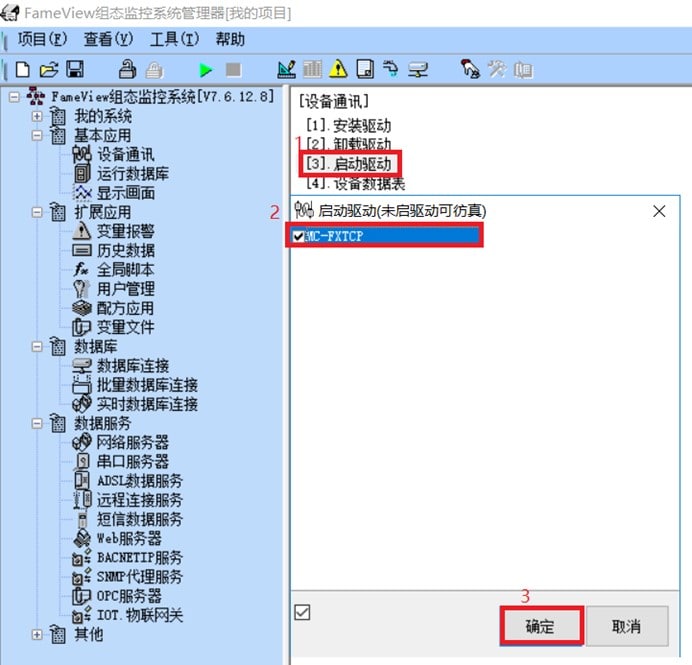Open the 工具(T) menu
This screenshot has width=692, height=665.
click(174, 39)
